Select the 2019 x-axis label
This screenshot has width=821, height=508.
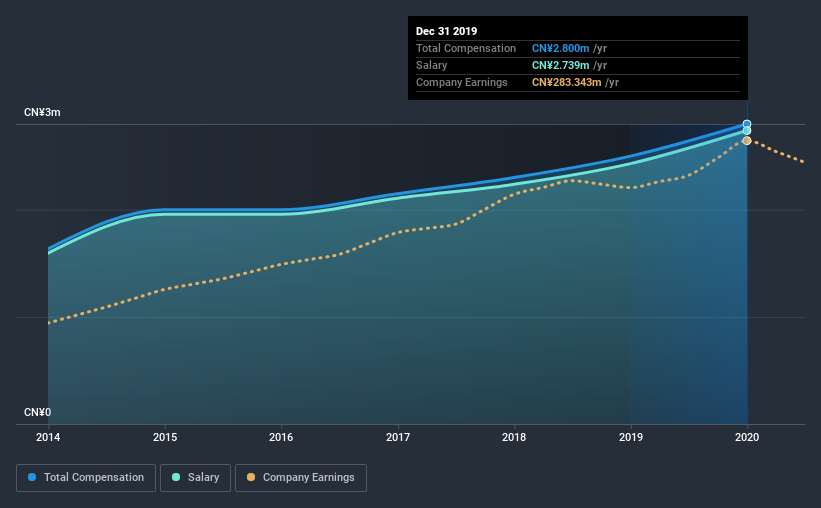pos(631,437)
